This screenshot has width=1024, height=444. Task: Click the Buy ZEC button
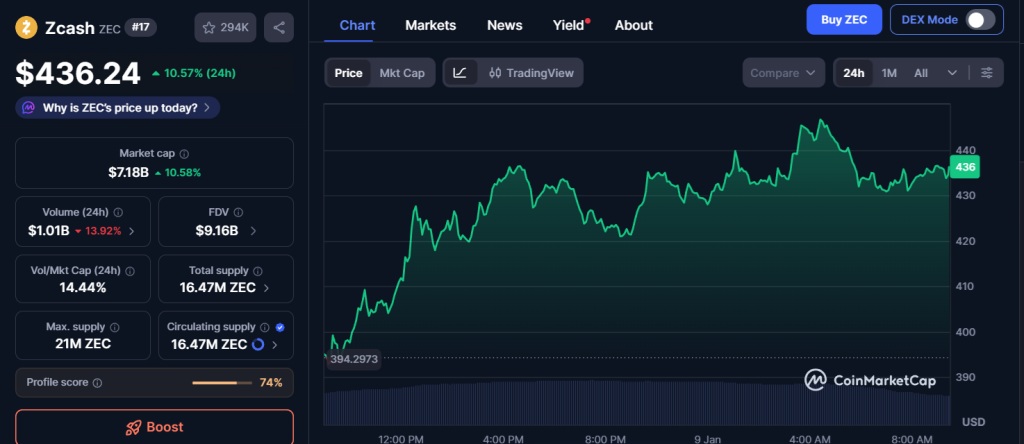(844, 20)
